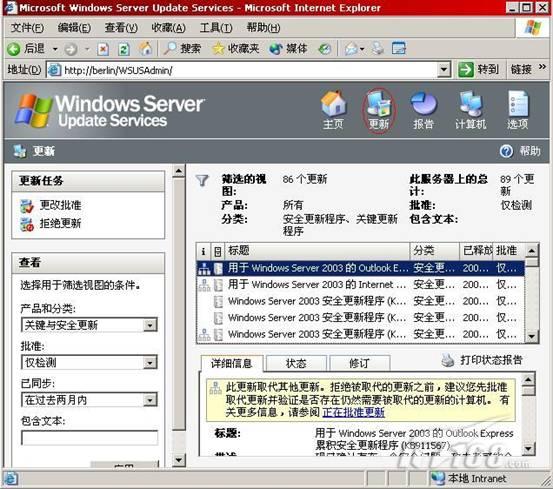Open the back button history dropdown arrow

(x=55, y=49)
